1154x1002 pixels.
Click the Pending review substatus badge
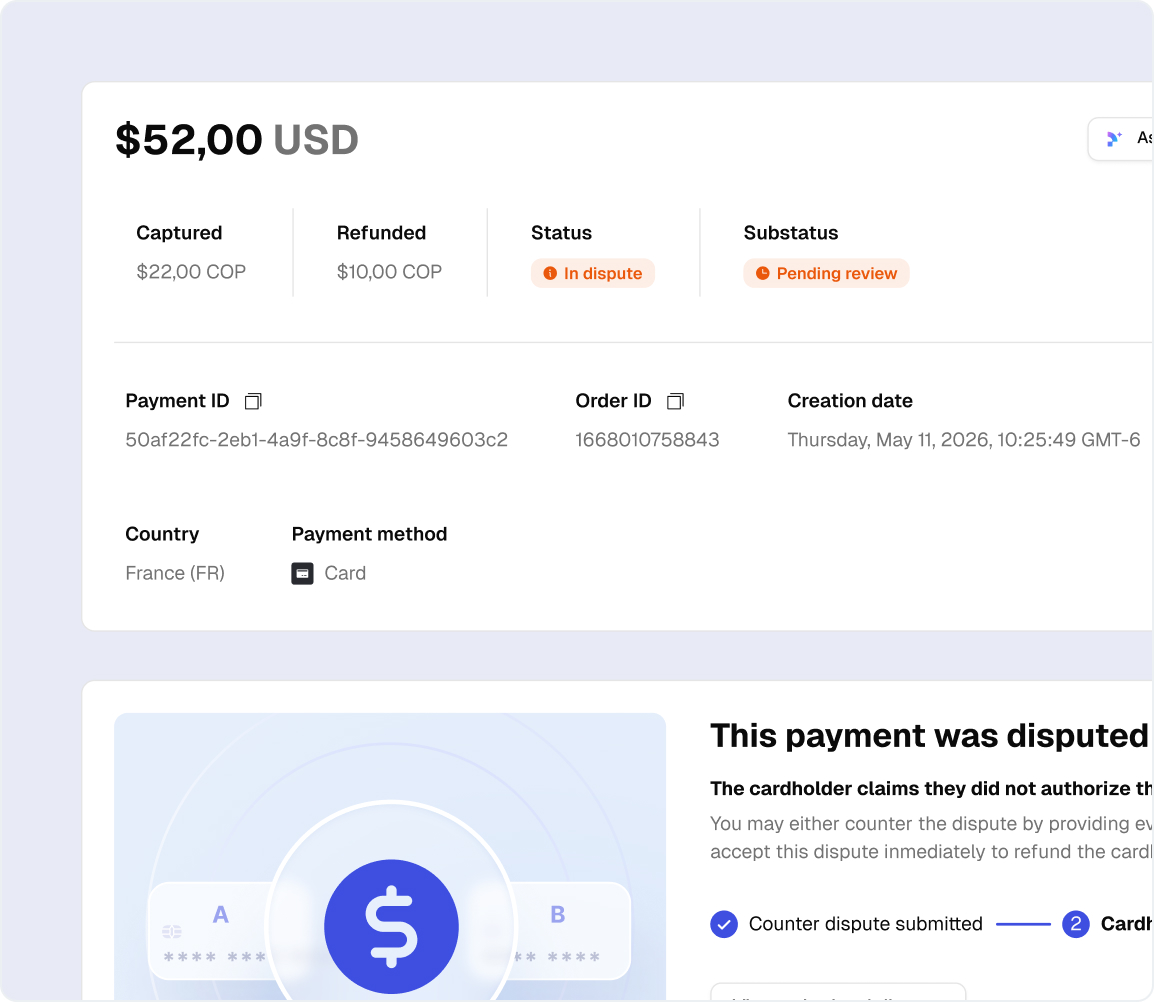[826, 274]
